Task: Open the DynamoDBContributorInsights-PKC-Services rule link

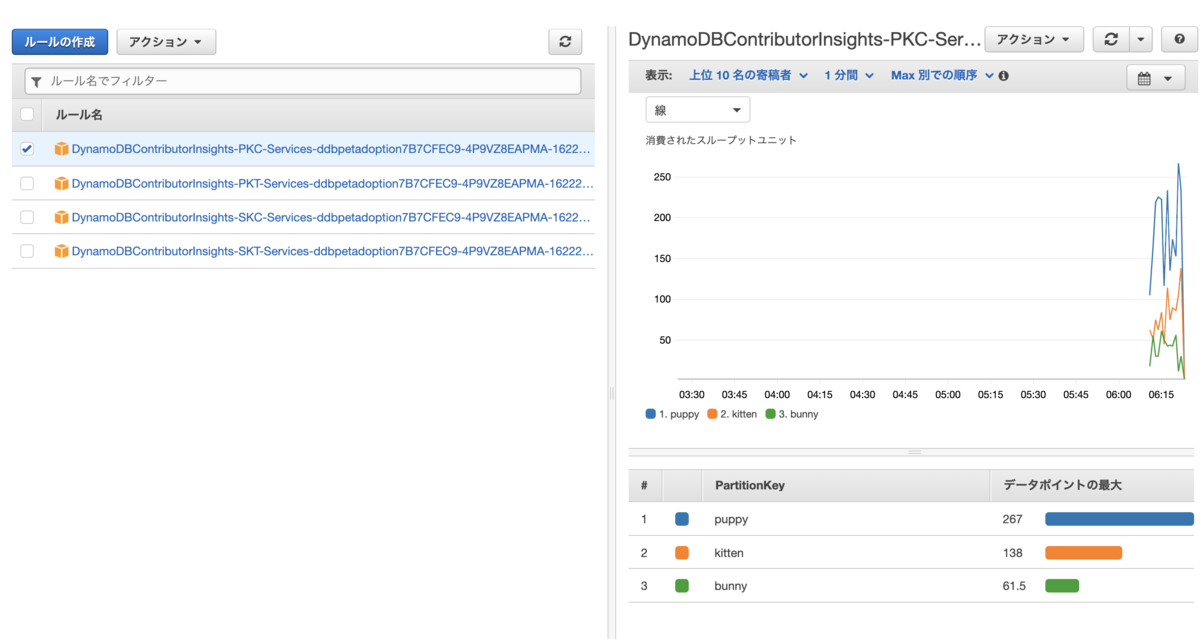Action: (x=332, y=149)
